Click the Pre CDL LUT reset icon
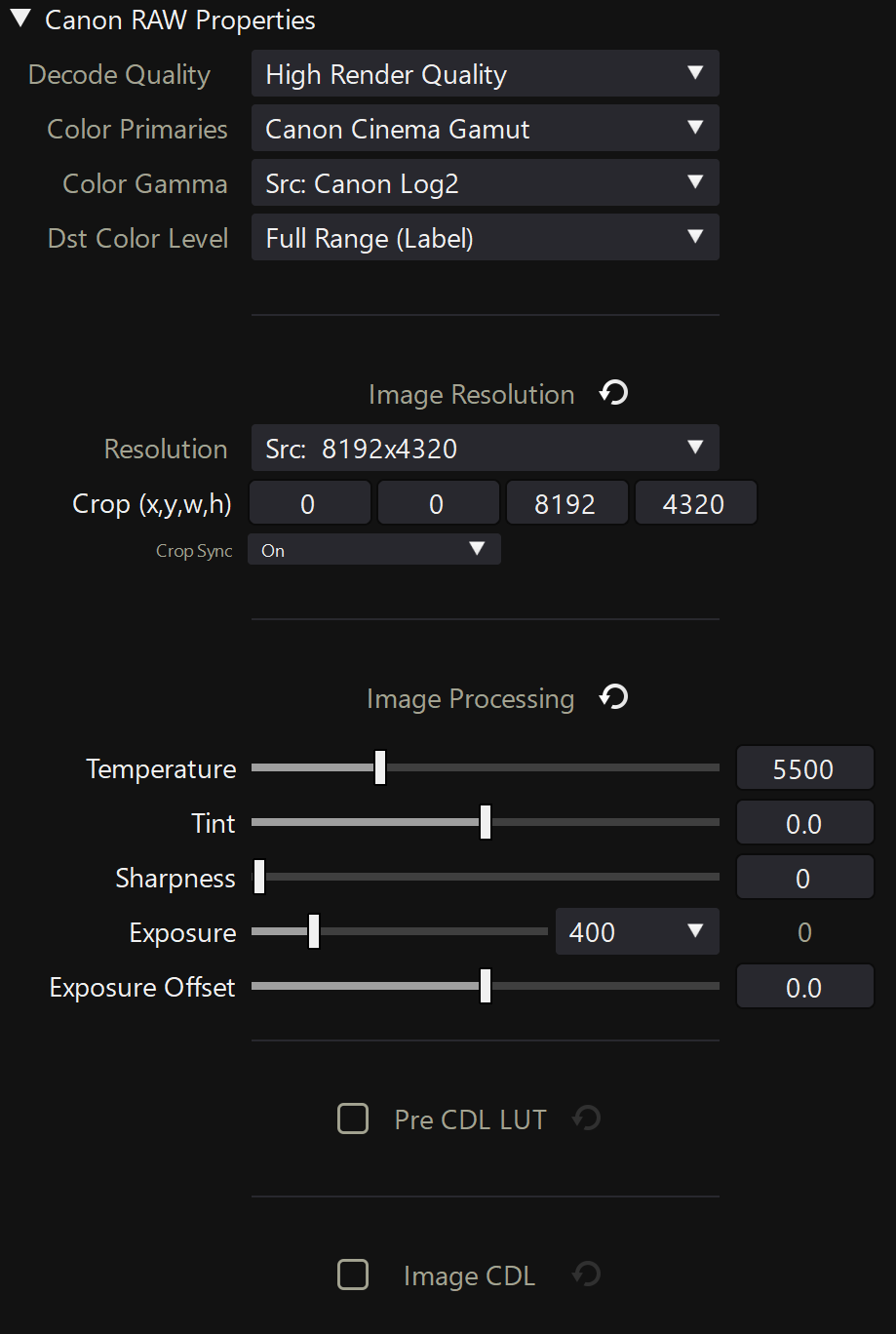896x1334 pixels. click(586, 1118)
